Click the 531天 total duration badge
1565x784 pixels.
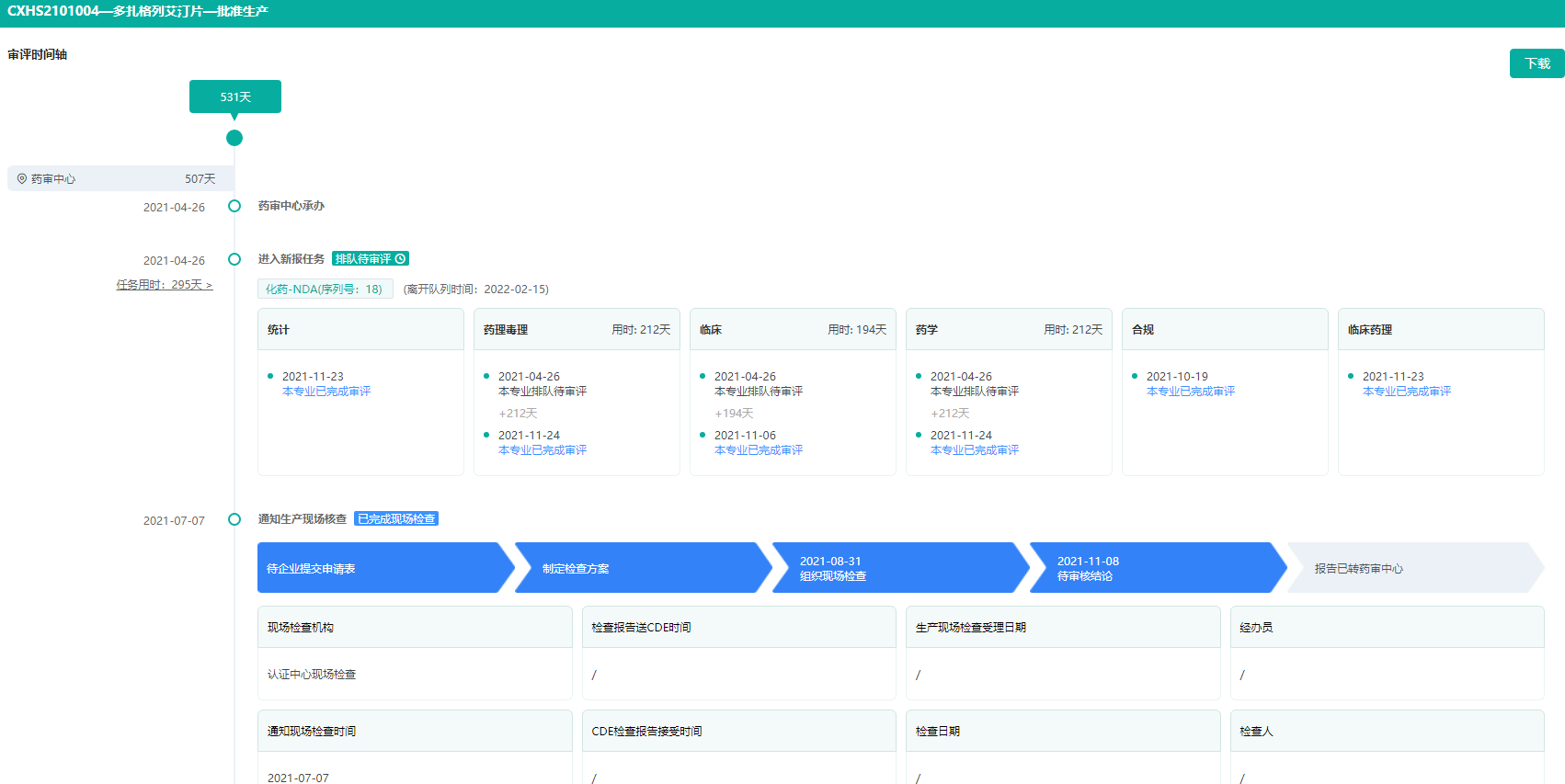pos(235,97)
